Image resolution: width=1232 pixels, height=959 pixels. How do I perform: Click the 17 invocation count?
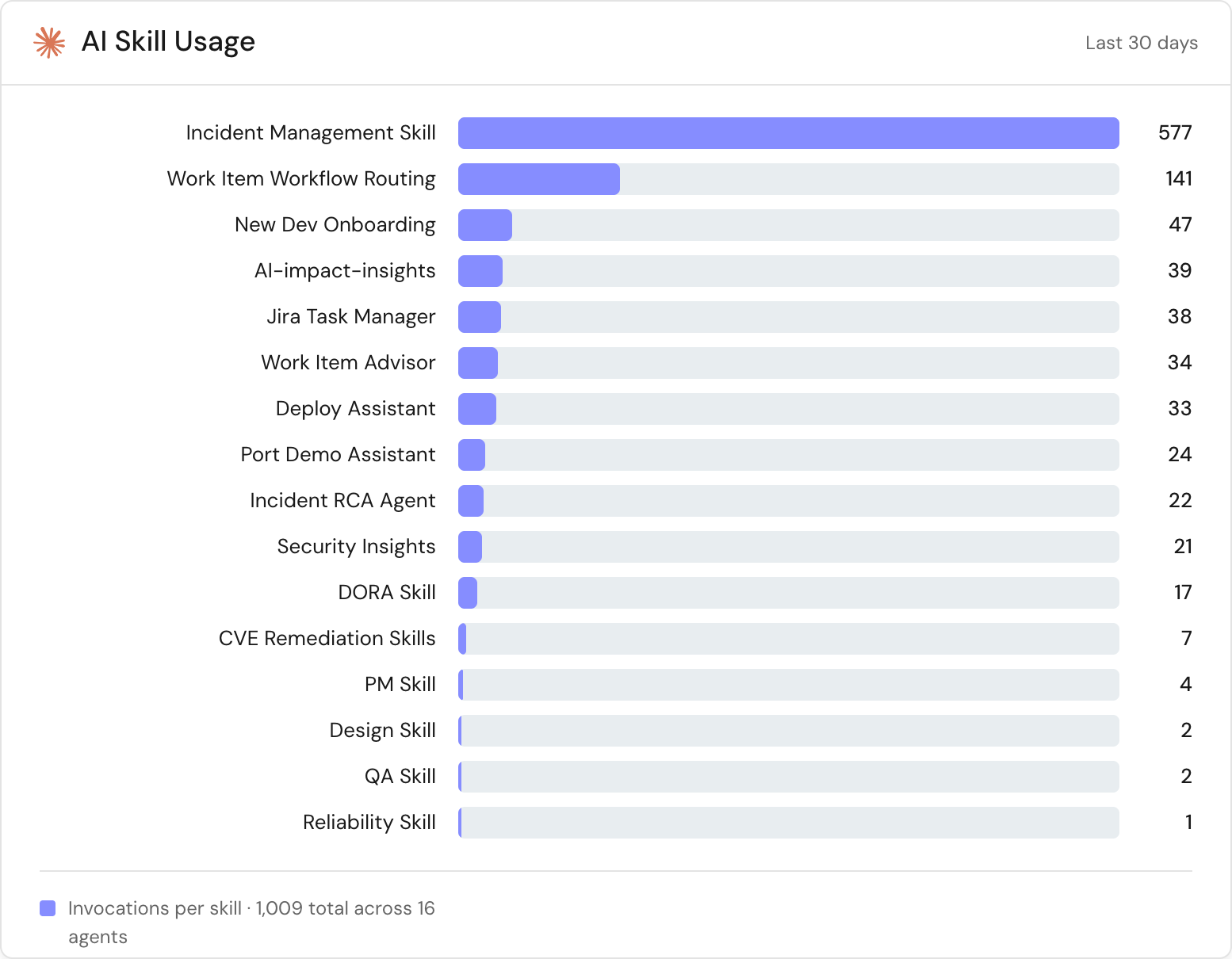tap(1183, 593)
